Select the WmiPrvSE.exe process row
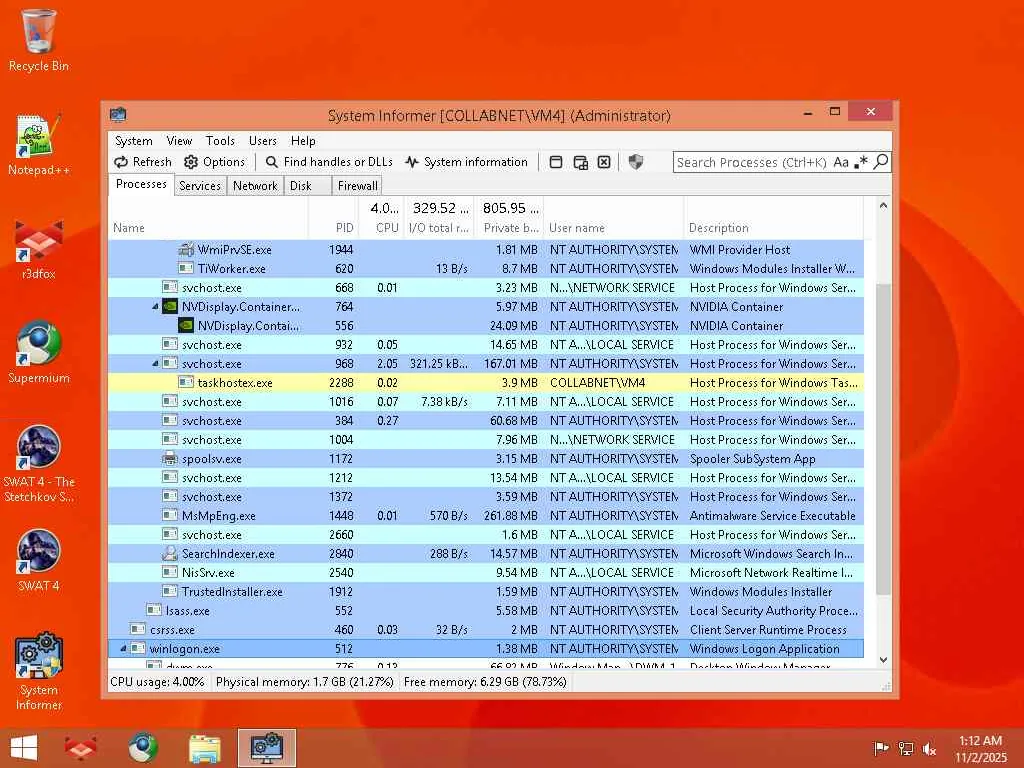Image resolution: width=1024 pixels, height=768 pixels. [x=486, y=249]
